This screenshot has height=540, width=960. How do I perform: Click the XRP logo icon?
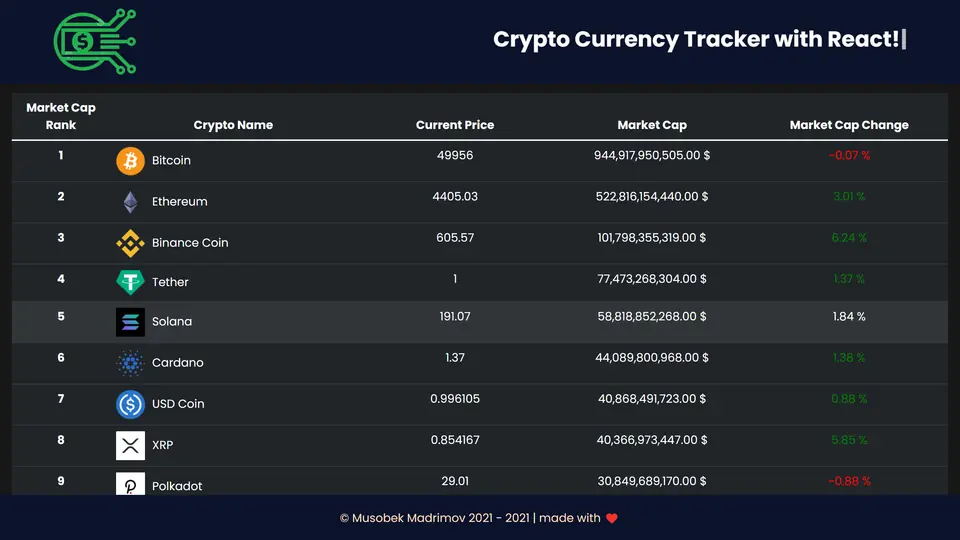(x=130, y=445)
